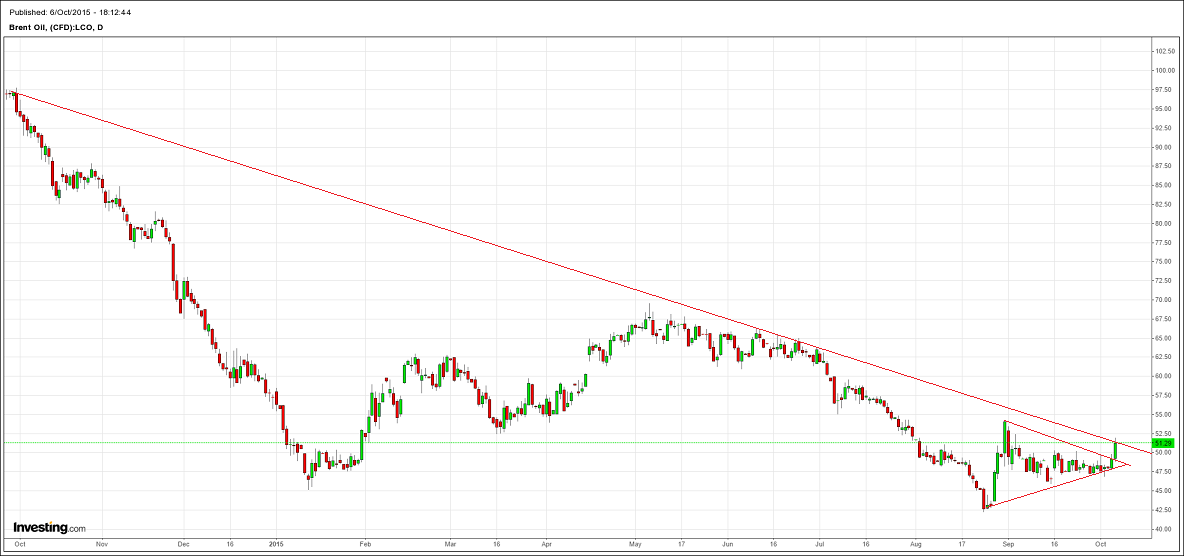Click the Brent Oil (CFD):LCO chart title
The height and width of the screenshot is (556, 1184).
(55, 27)
